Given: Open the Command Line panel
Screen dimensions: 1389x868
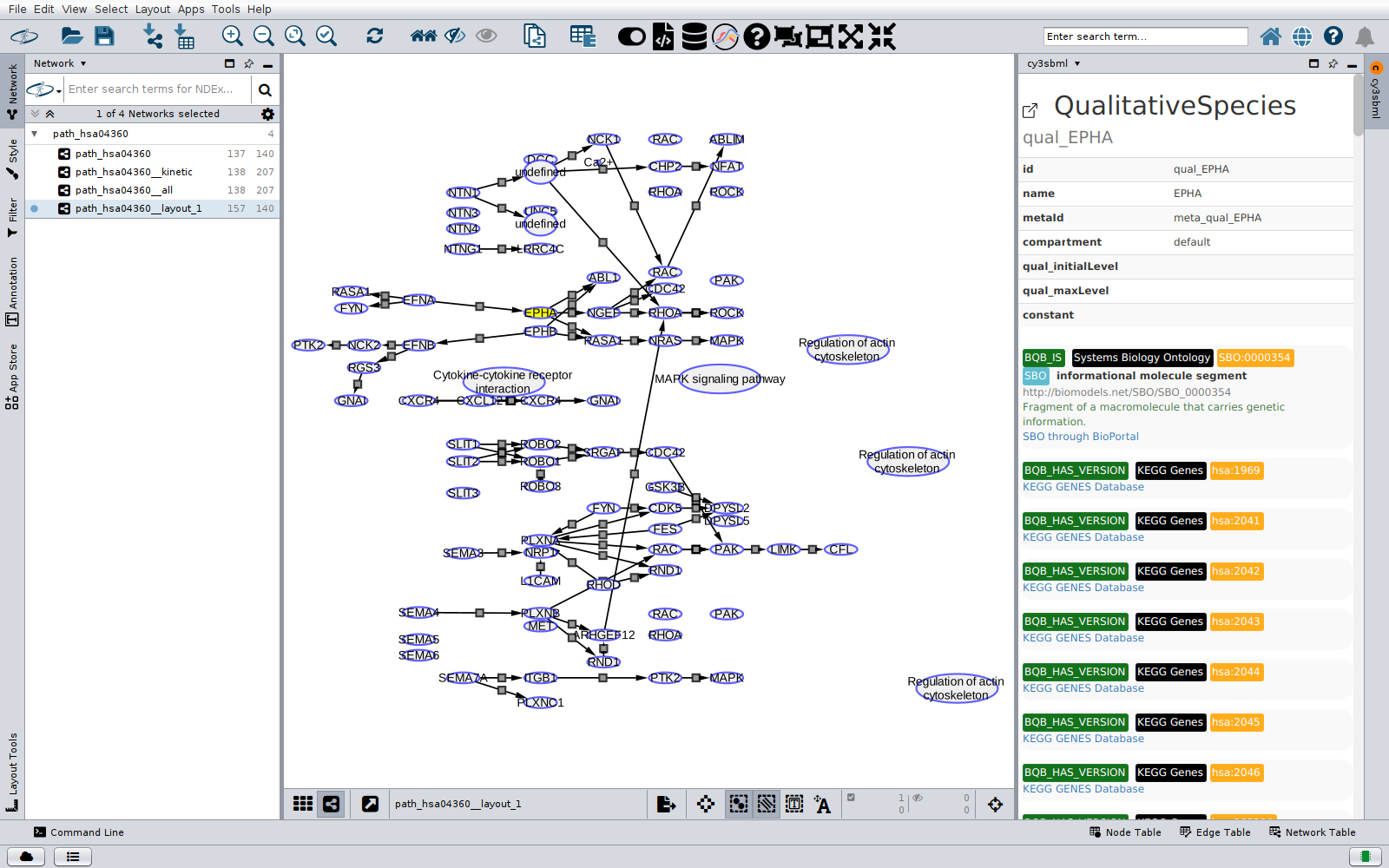Looking at the screenshot, I should coord(79,832).
